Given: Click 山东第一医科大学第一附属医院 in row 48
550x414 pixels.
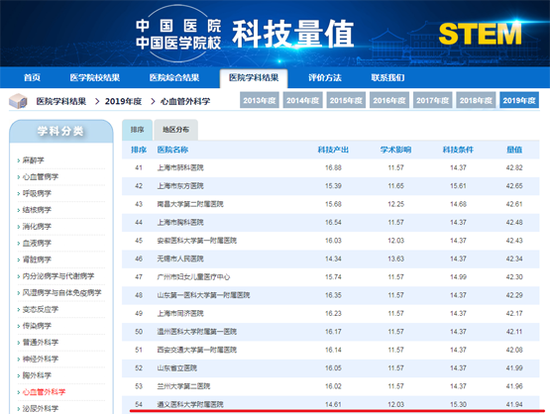Looking at the screenshot, I should (x=203, y=295).
